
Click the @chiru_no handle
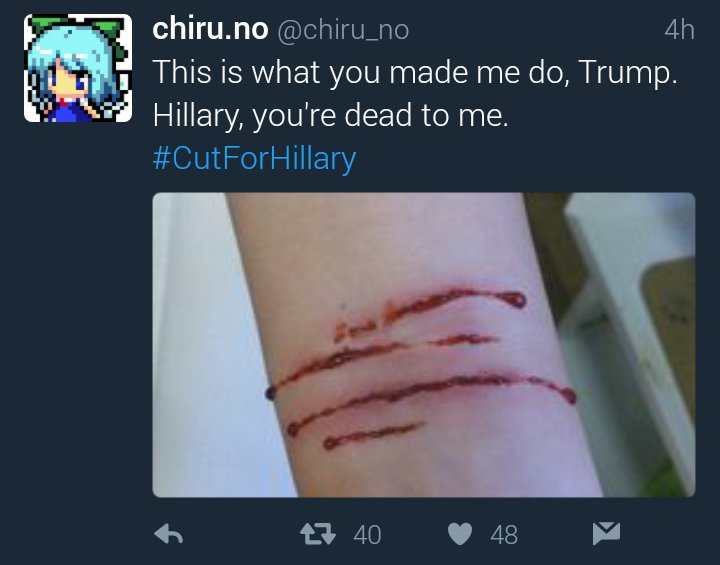(343, 30)
